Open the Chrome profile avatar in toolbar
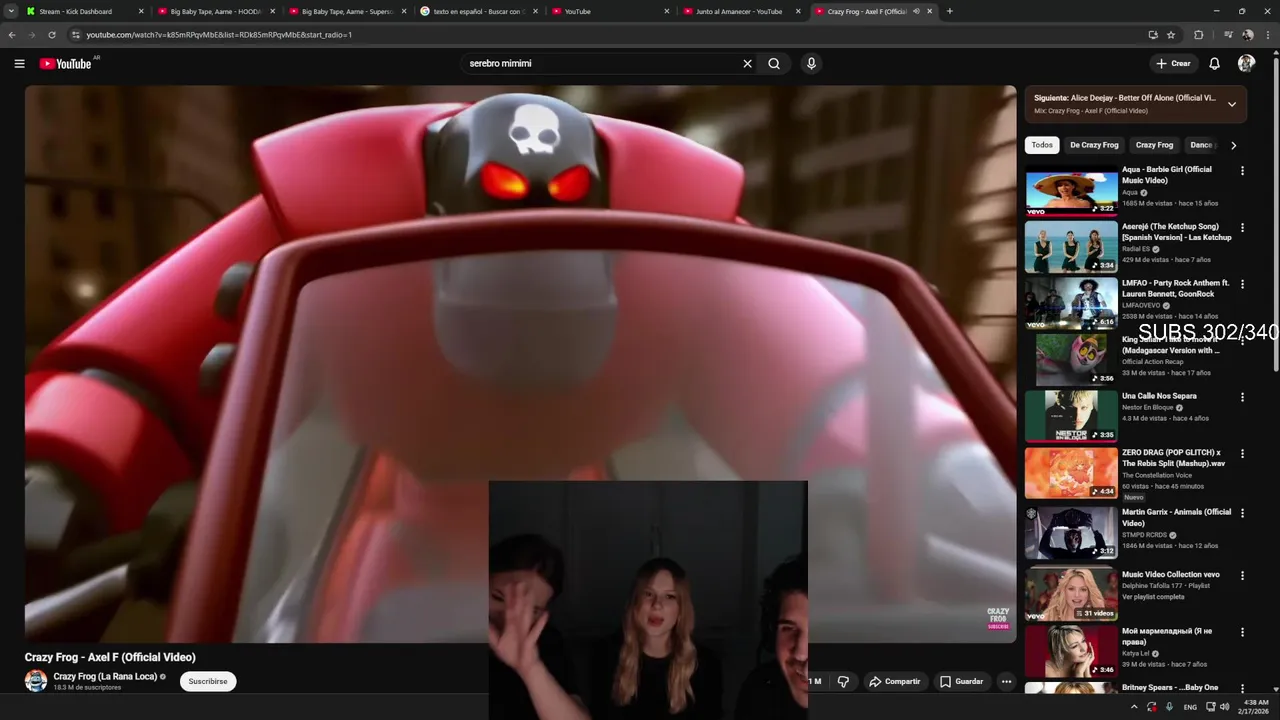Screen dimensions: 1280x720 coord(1248,35)
